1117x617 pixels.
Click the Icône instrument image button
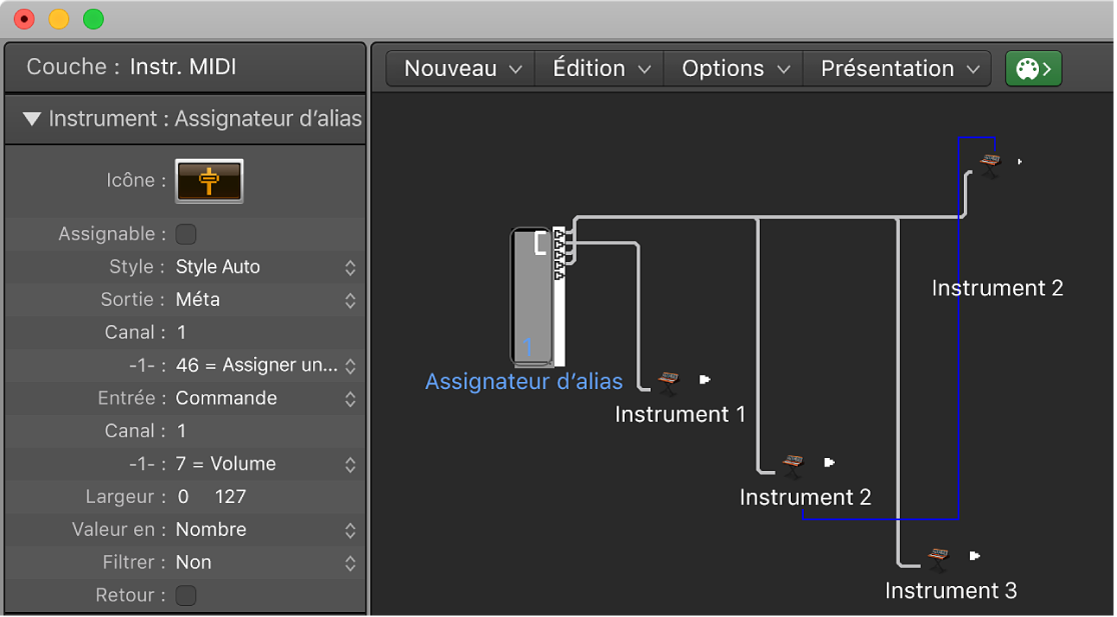click(x=209, y=181)
